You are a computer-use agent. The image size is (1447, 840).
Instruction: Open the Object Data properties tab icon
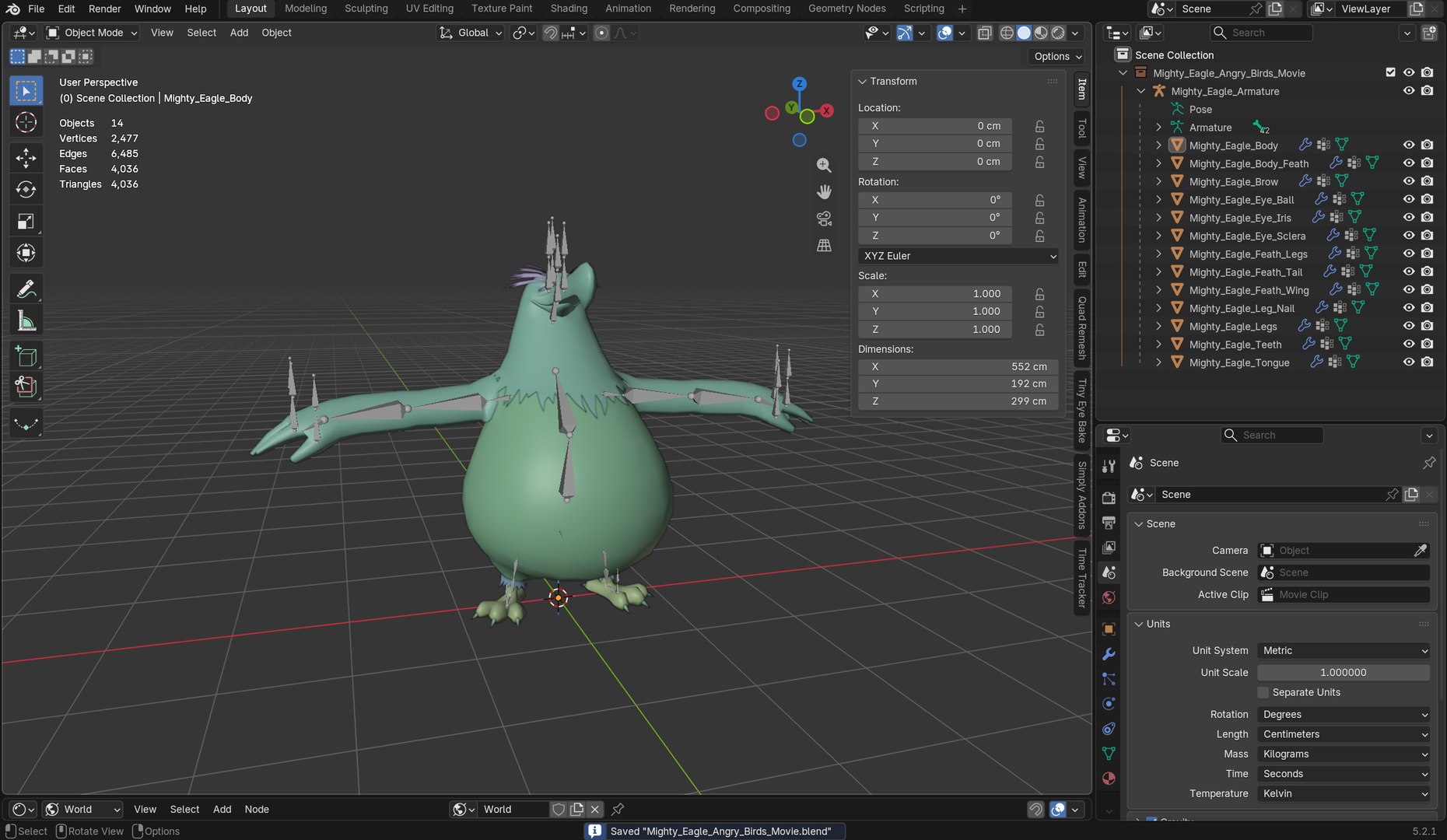tap(1109, 754)
